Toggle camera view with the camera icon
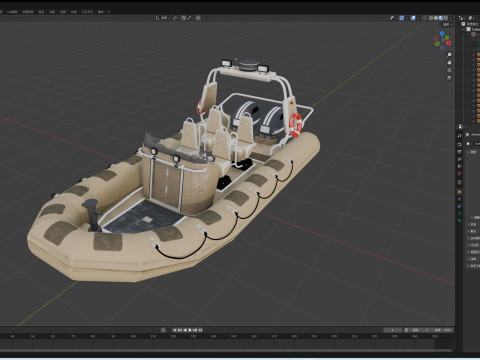 [x=449, y=70]
